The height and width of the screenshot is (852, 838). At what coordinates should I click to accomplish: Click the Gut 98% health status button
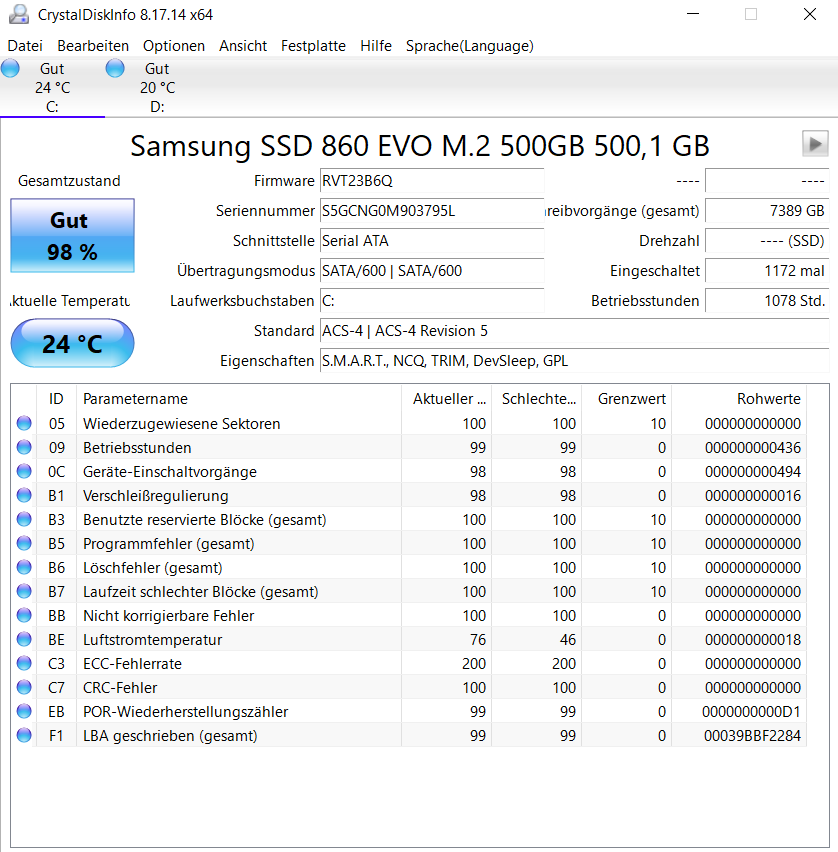pos(71,236)
